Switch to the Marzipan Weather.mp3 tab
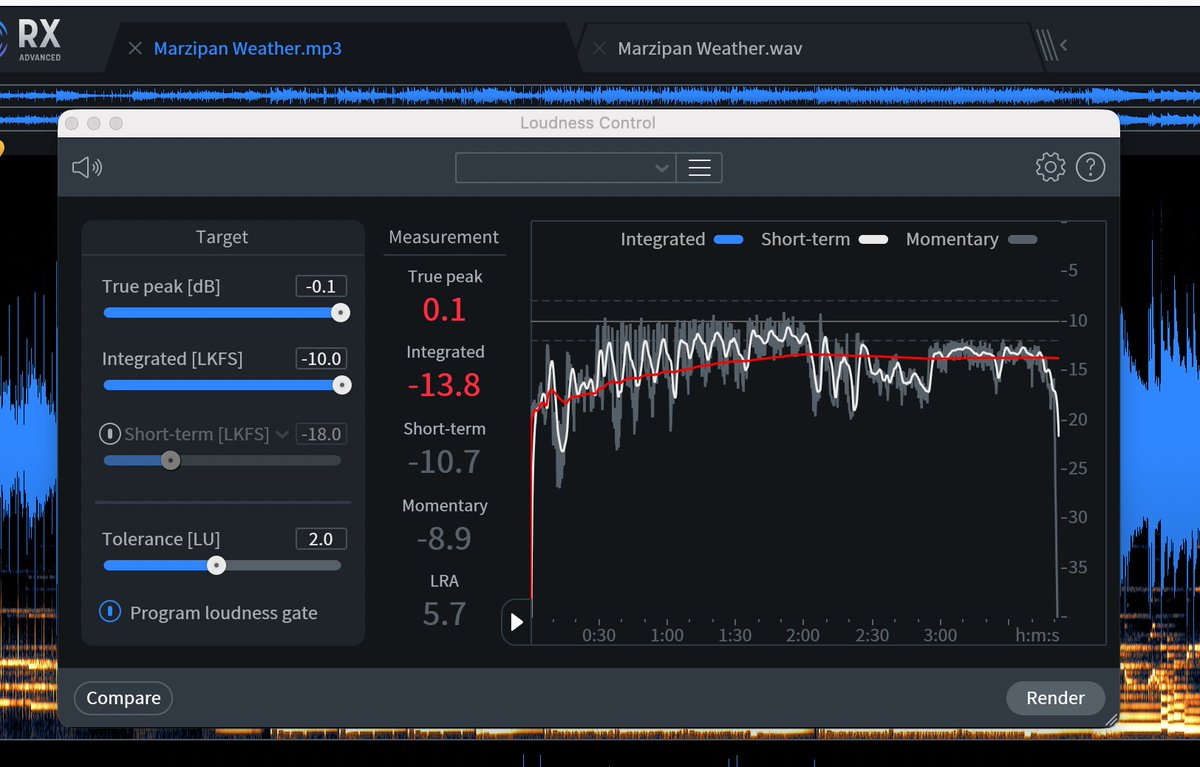This screenshot has width=1200, height=767. tap(247, 48)
